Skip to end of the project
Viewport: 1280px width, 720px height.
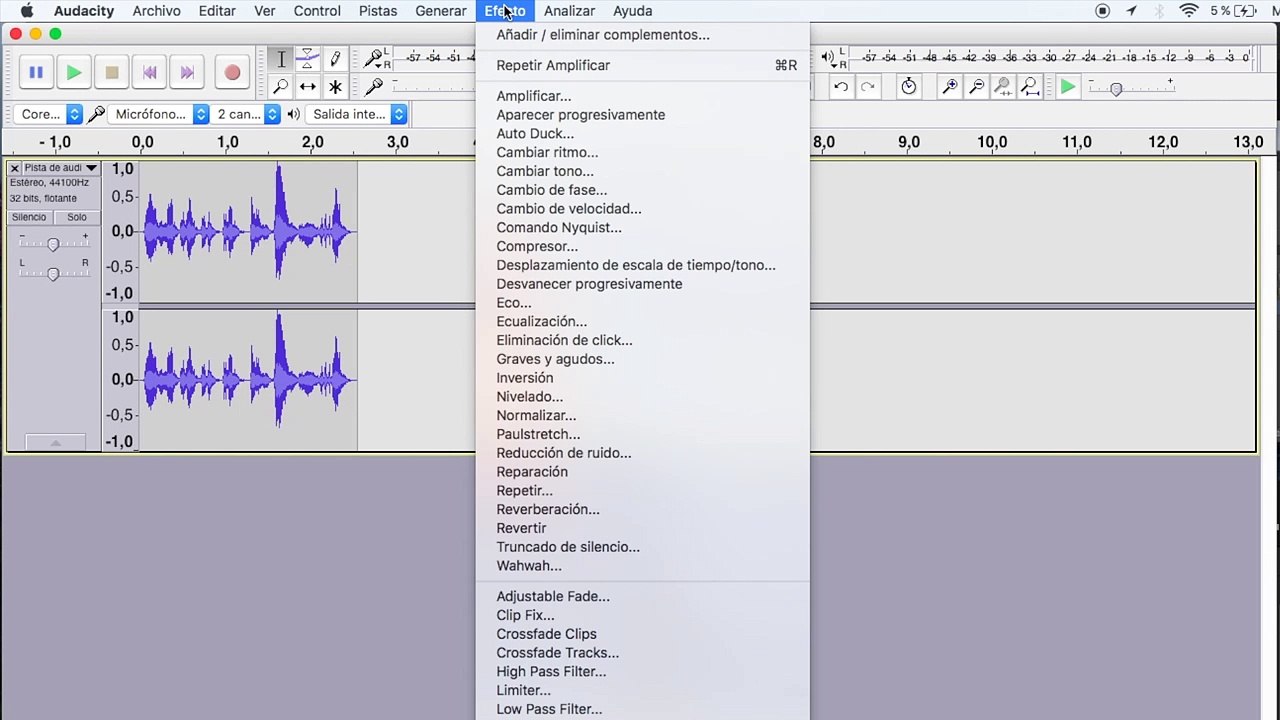coord(187,72)
